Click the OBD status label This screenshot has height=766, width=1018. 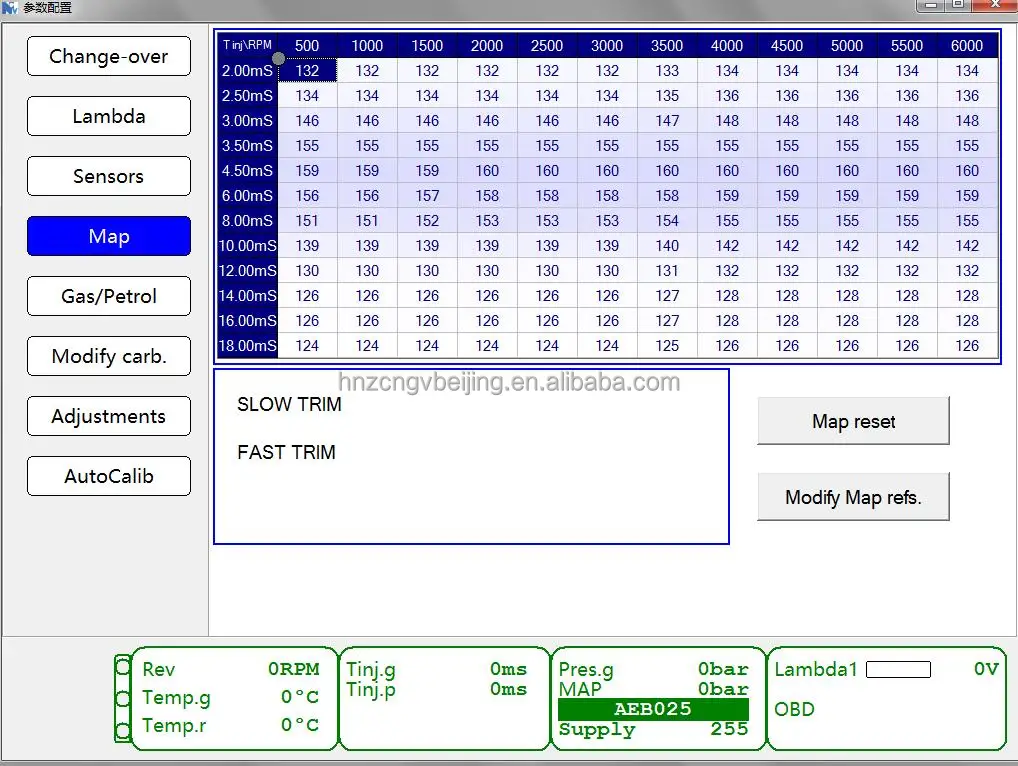(x=794, y=710)
